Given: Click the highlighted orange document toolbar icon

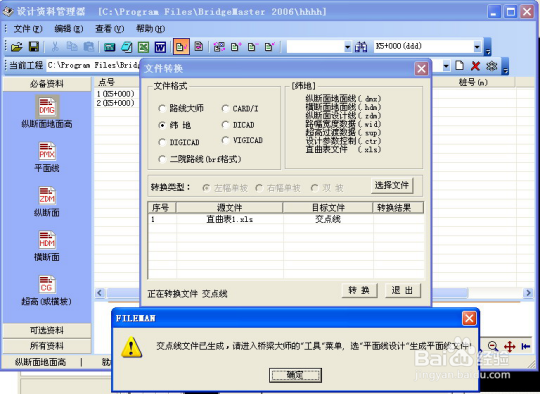Looking at the screenshot, I should click(181, 46).
